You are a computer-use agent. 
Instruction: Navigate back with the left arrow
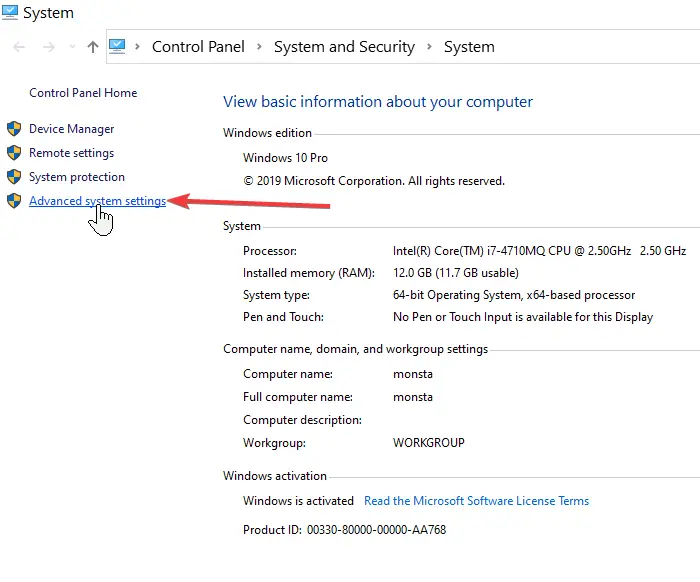pos(19,46)
